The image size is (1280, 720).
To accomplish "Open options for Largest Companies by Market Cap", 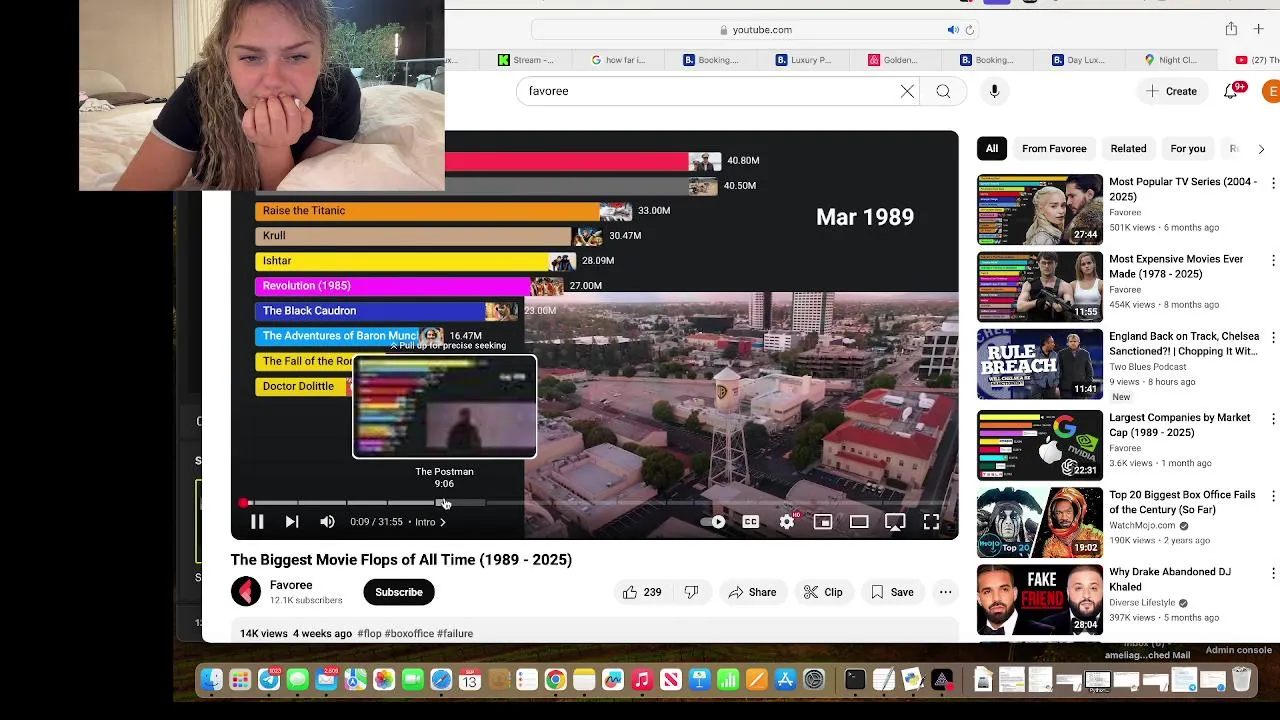I will click(x=1273, y=418).
